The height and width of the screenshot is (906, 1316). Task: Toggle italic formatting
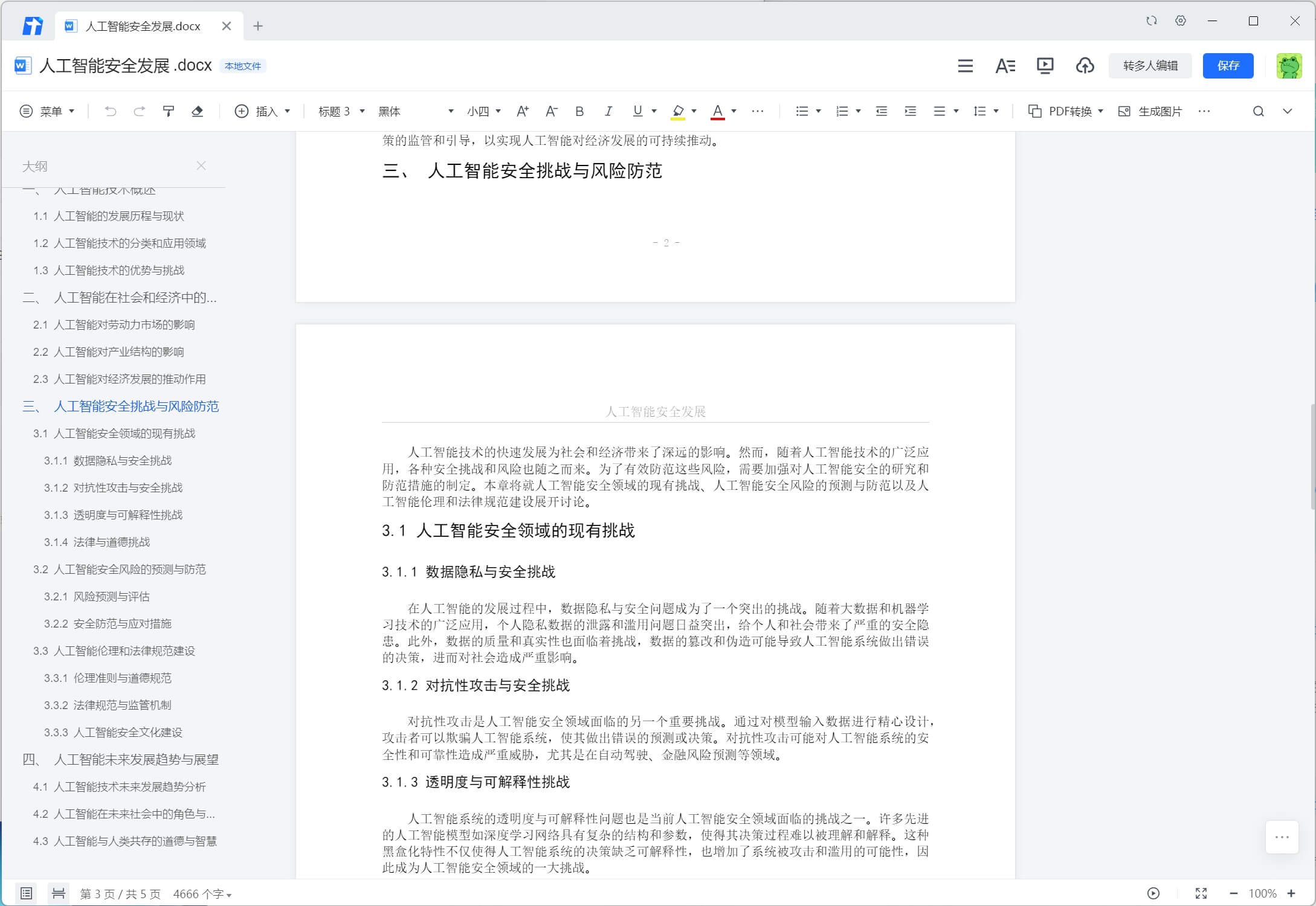coord(608,111)
